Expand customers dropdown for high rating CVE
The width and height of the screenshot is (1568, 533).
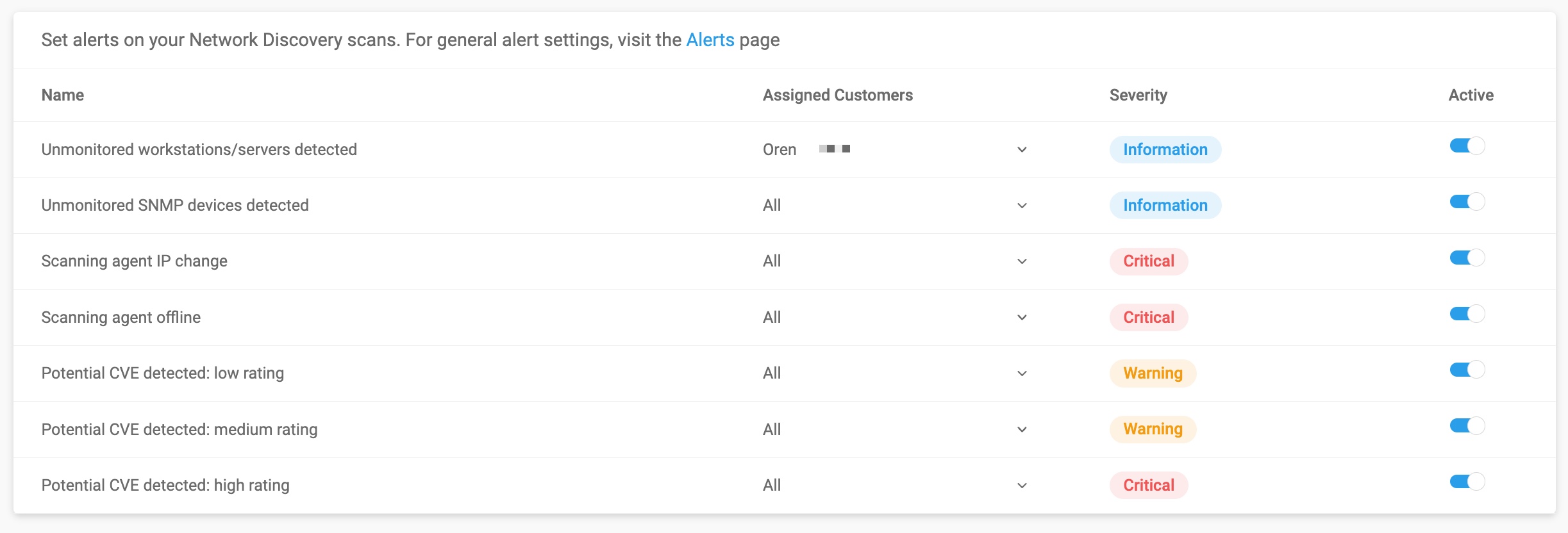click(x=1022, y=486)
